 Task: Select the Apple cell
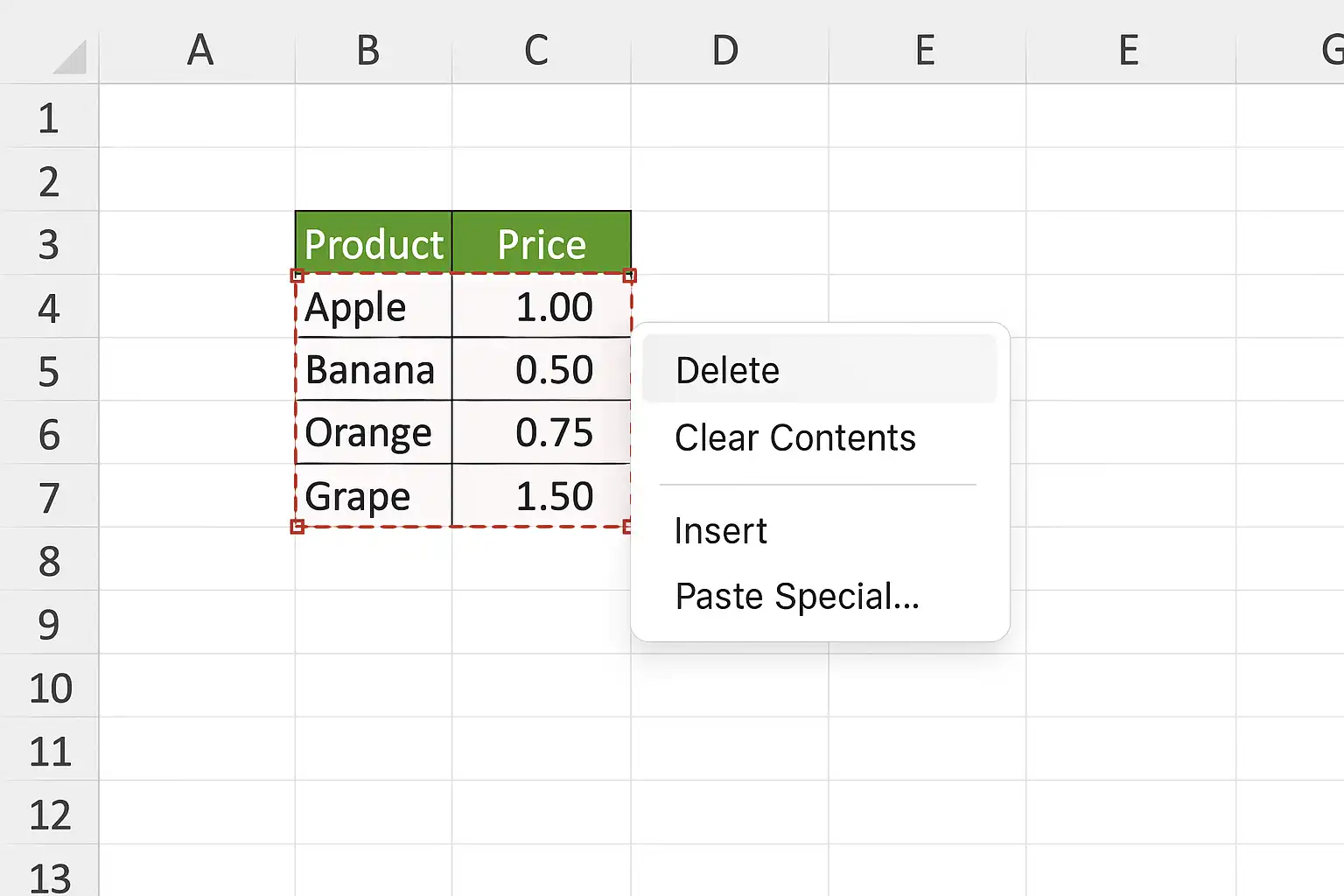click(x=374, y=306)
